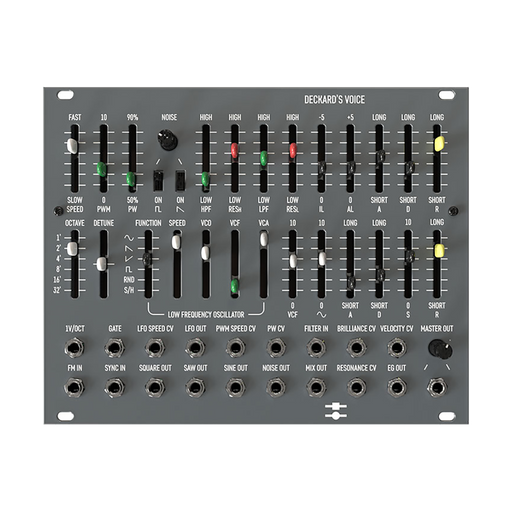Click the SAW OUT jack
Image resolution: width=512 pixels, height=512 pixels.
(x=195, y=387)
